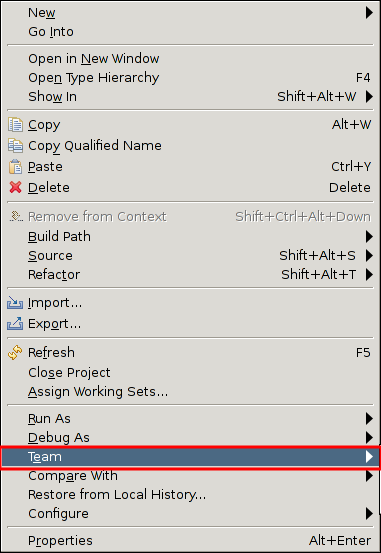Click the Paste clipboard icon
Image resolution: width=381 pixels, height=553 pixels.
point(15,166)
